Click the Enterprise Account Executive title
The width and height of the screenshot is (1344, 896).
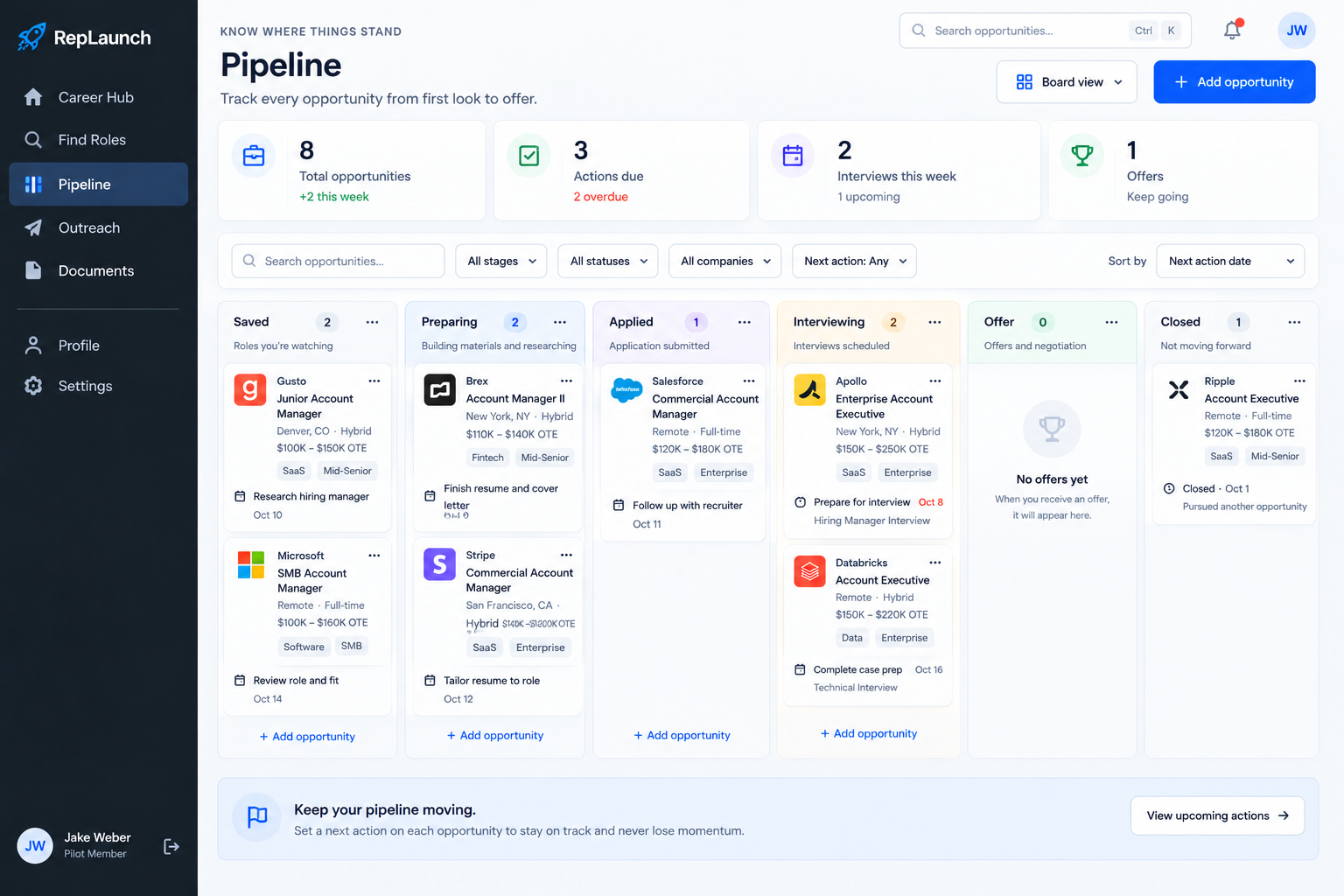(x=884, y=407)
